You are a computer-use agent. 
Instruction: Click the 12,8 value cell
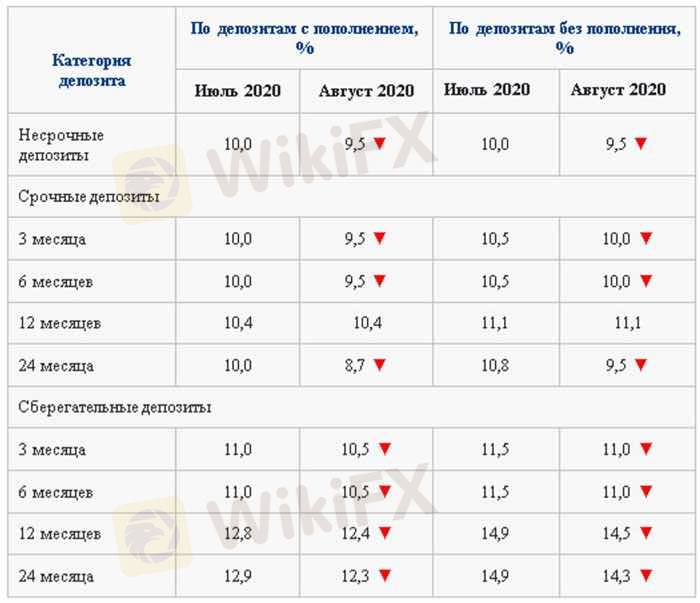(238, 534)
